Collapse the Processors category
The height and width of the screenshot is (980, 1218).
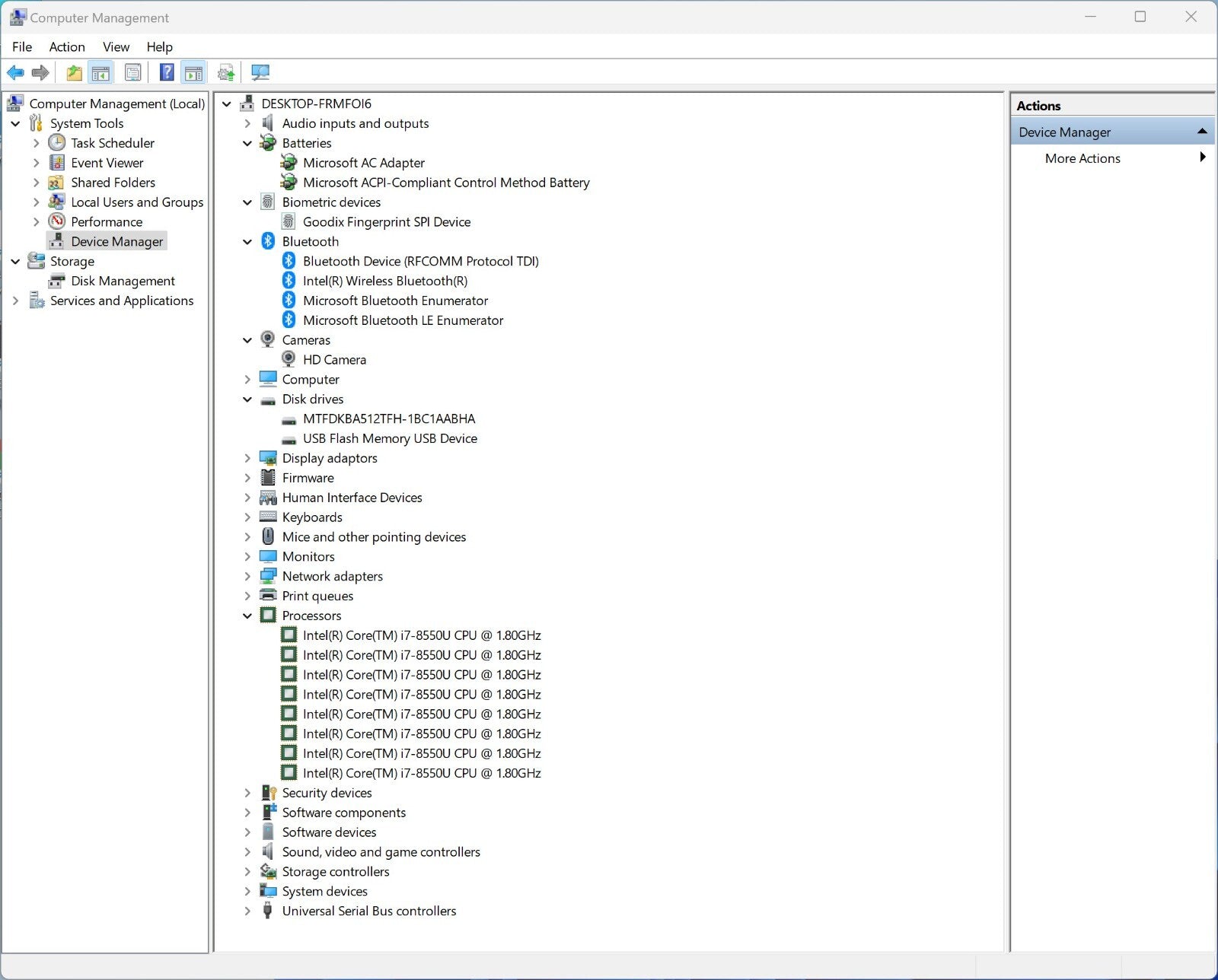point(247,616)
